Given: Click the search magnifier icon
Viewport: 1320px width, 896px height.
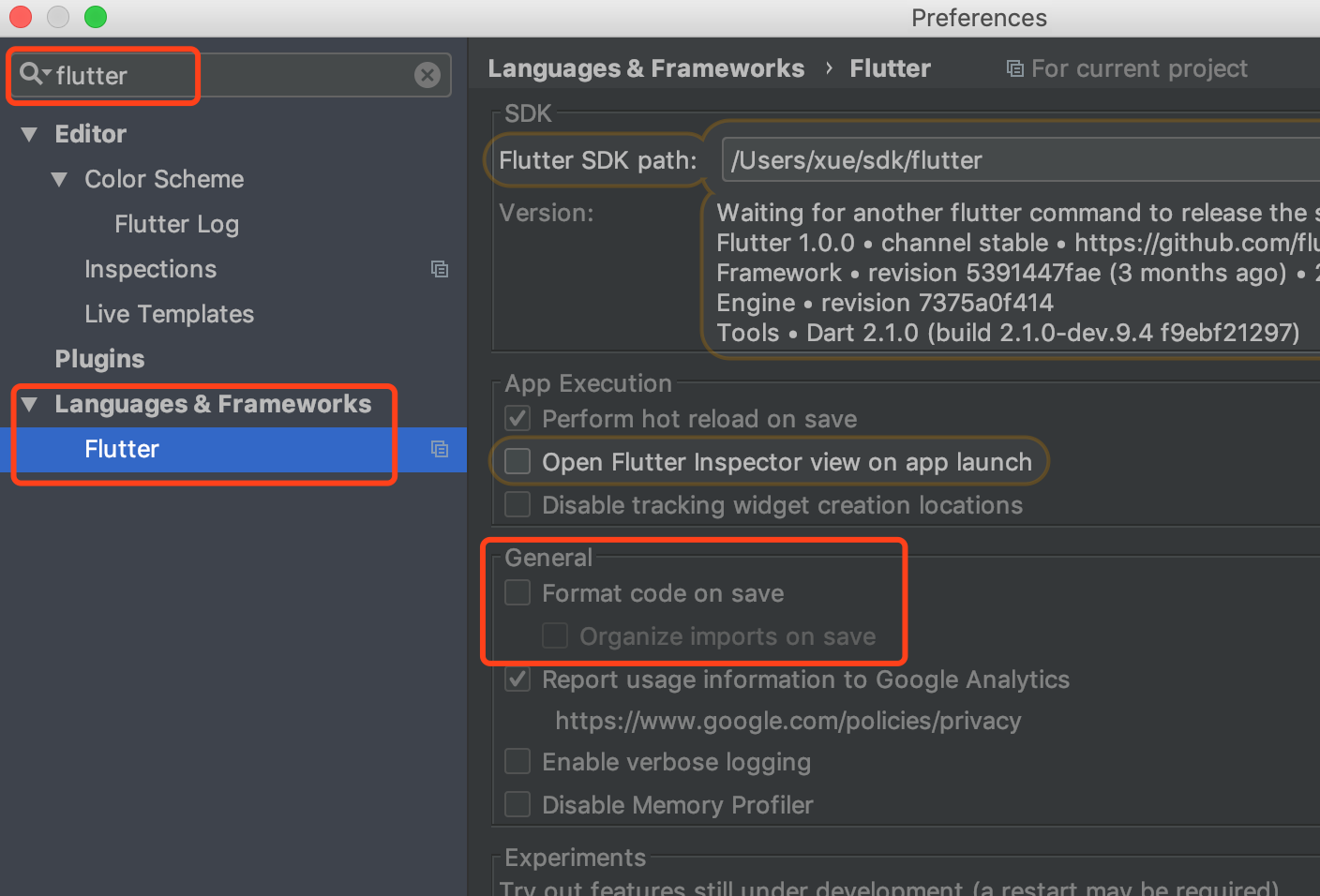Looking at the screenshot, I should (x=31, y=74).
